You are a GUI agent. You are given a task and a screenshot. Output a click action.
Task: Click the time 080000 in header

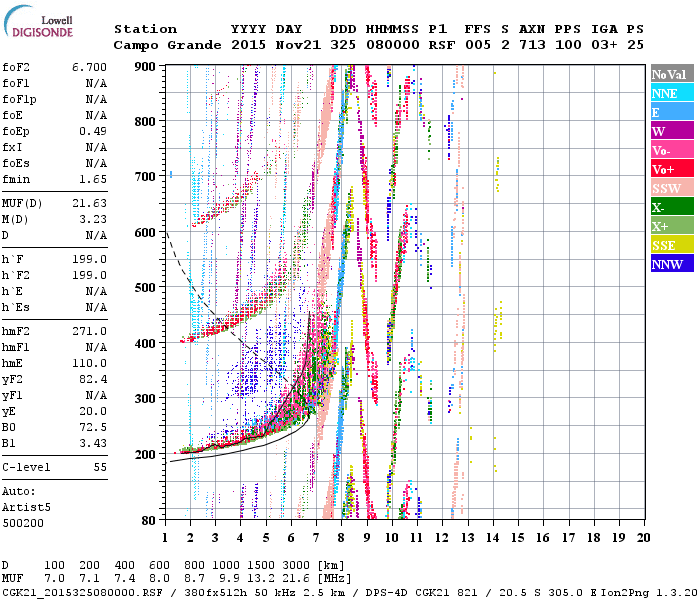(392, 45)
